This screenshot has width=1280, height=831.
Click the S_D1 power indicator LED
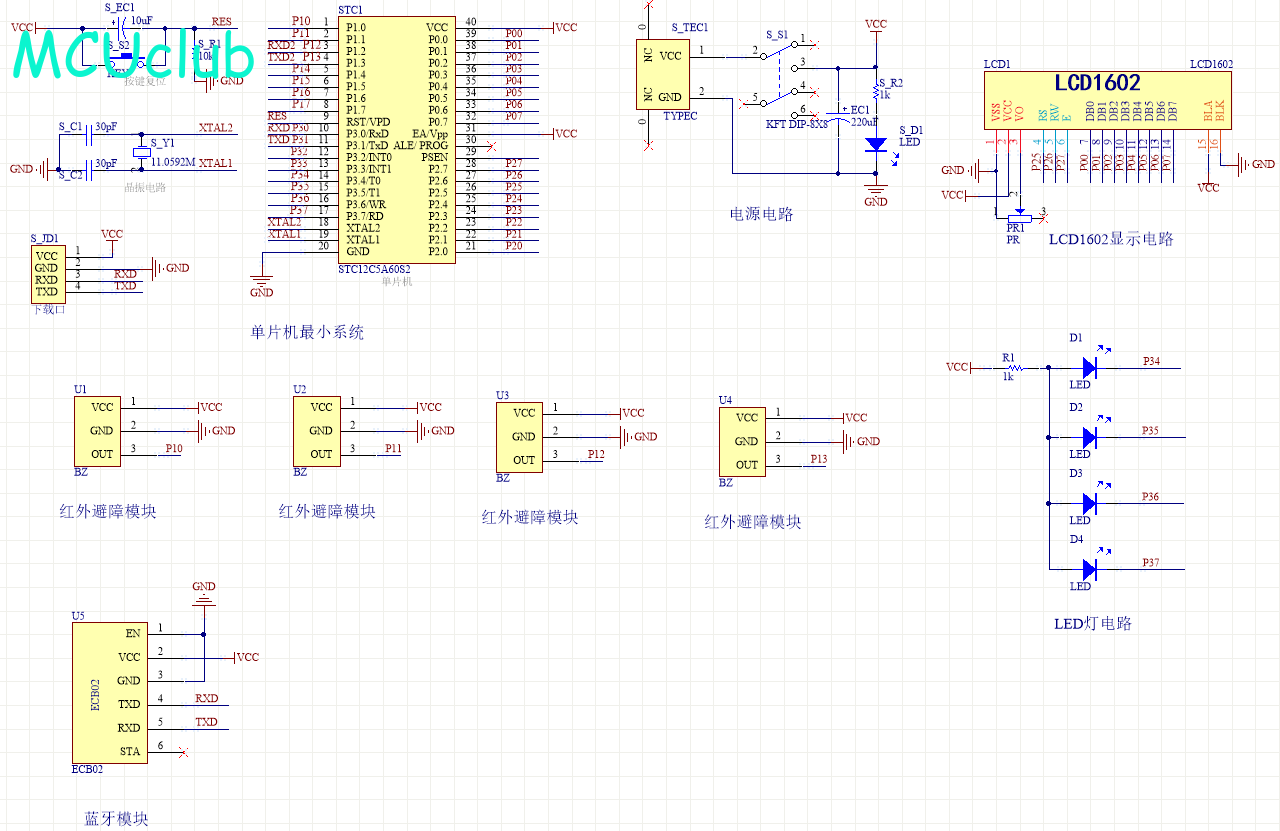tap(876, 145)
